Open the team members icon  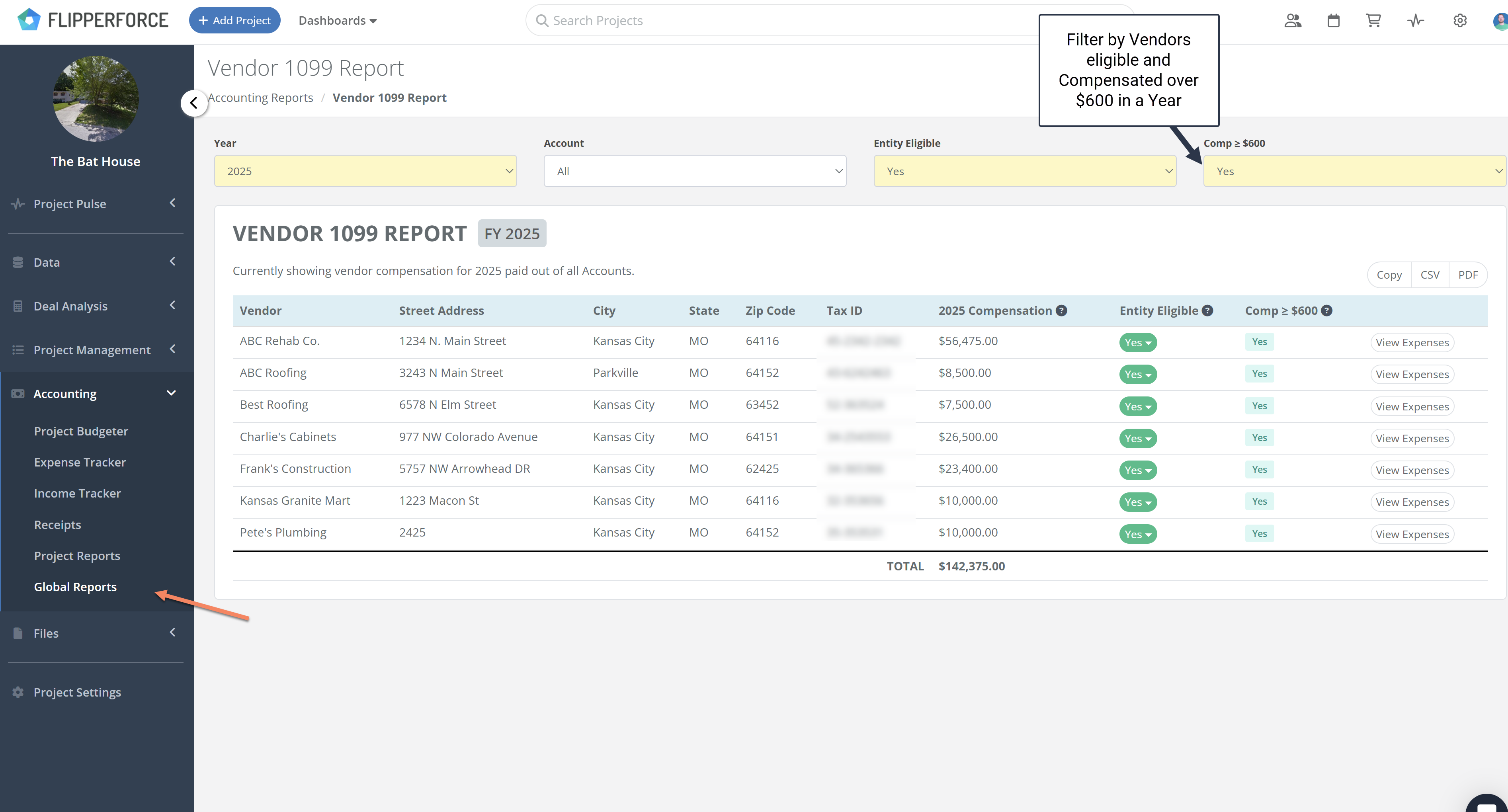point(1293,20)
